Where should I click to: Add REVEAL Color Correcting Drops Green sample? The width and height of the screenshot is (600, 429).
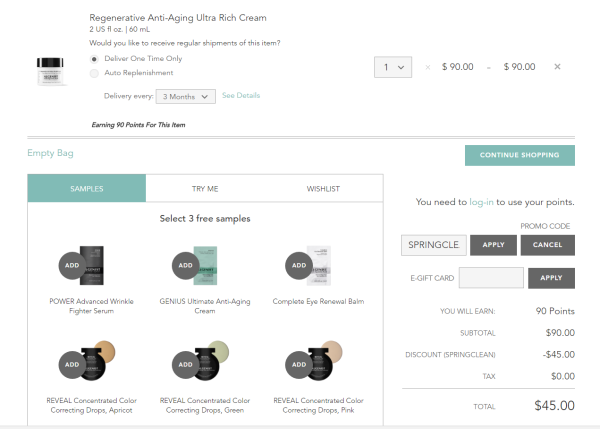pyautogui.click(x=186, y=364)
